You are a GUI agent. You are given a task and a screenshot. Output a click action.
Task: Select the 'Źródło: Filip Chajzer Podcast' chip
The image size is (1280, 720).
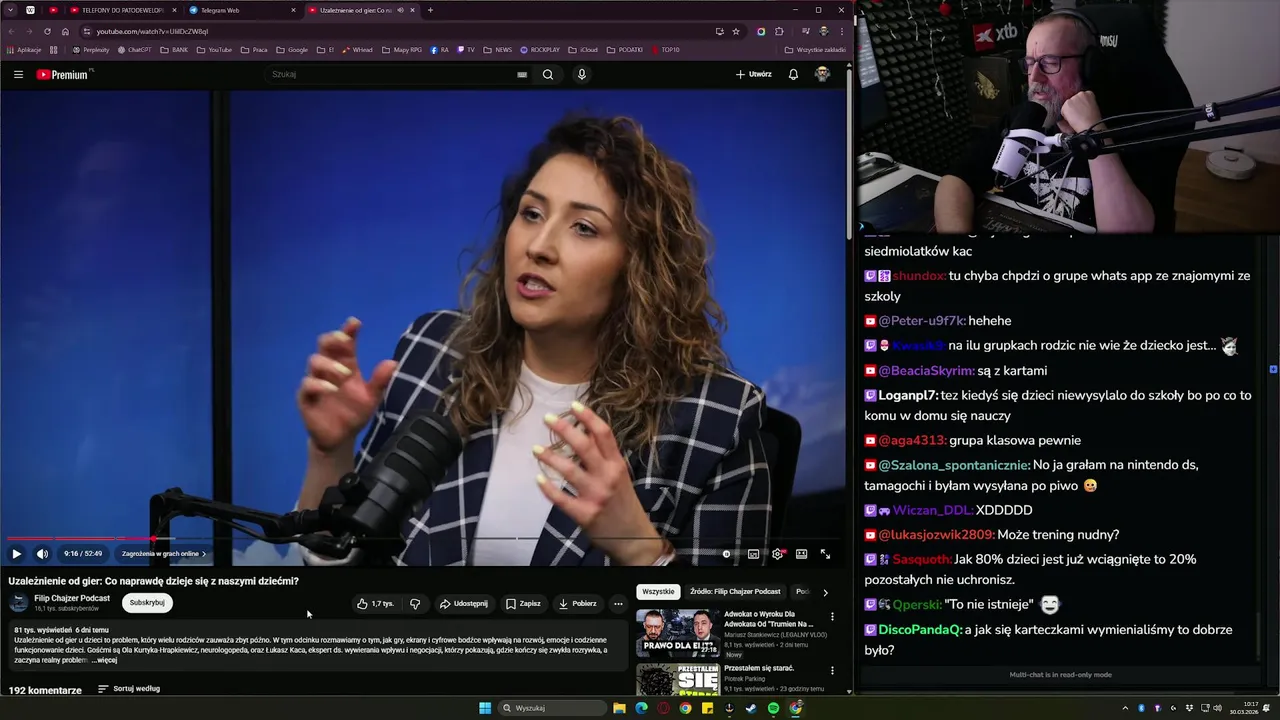coord(735,591)
